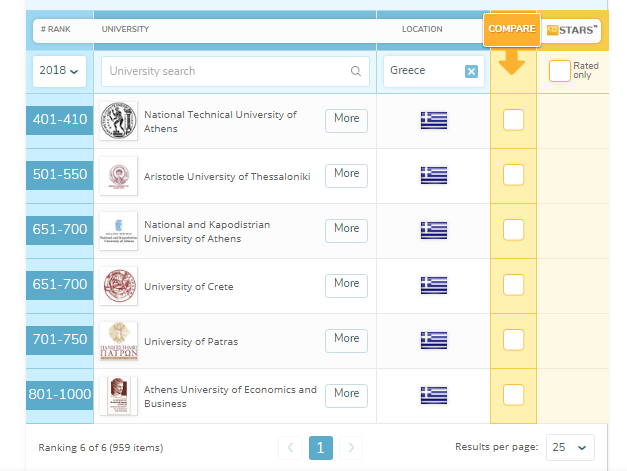The width and height of the screenshot is (627, 471).
Task: Click Greek flag for National and Kapodistrian University
Action: point(434,230)
